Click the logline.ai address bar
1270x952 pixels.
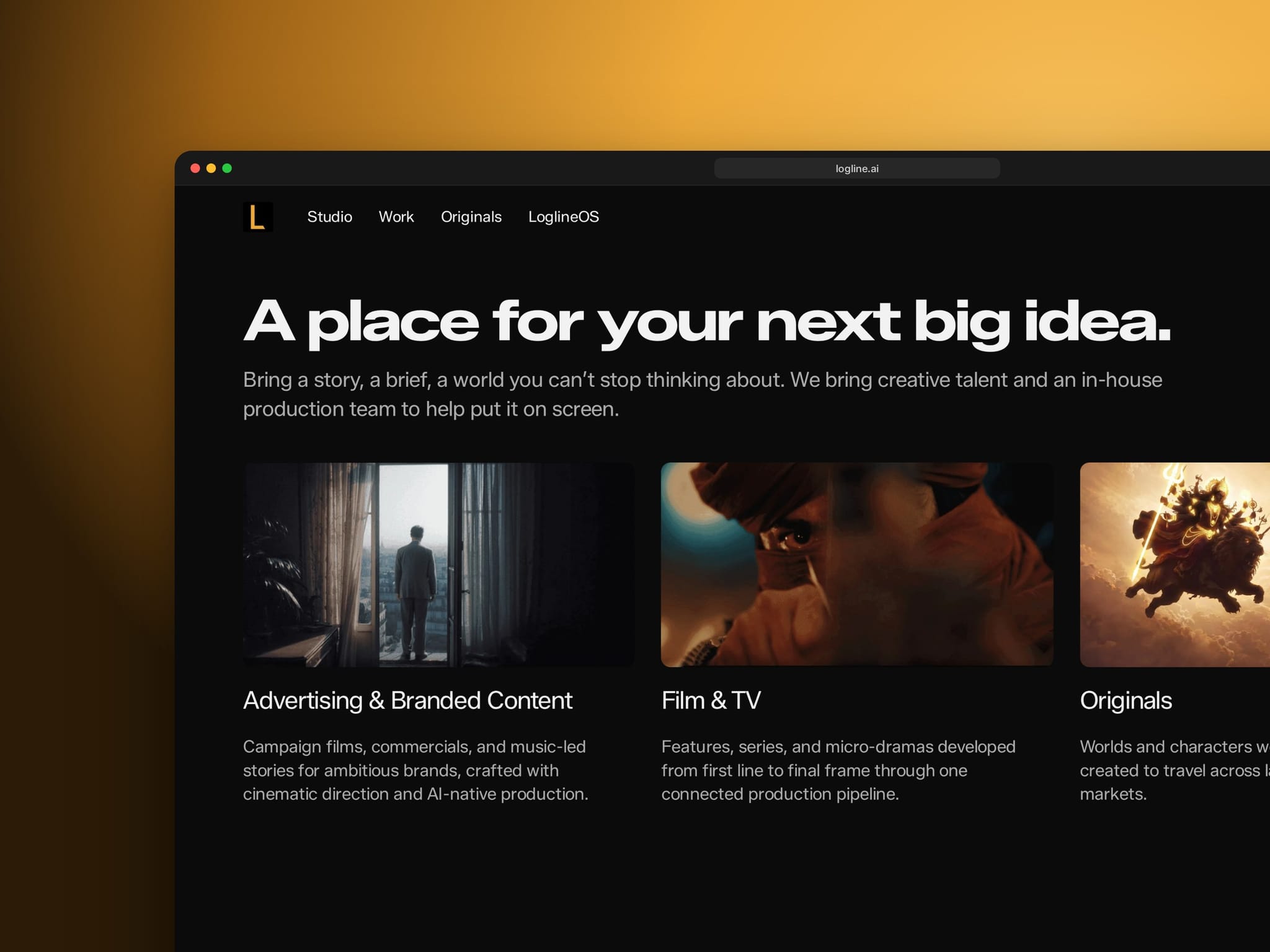point(857,169)
